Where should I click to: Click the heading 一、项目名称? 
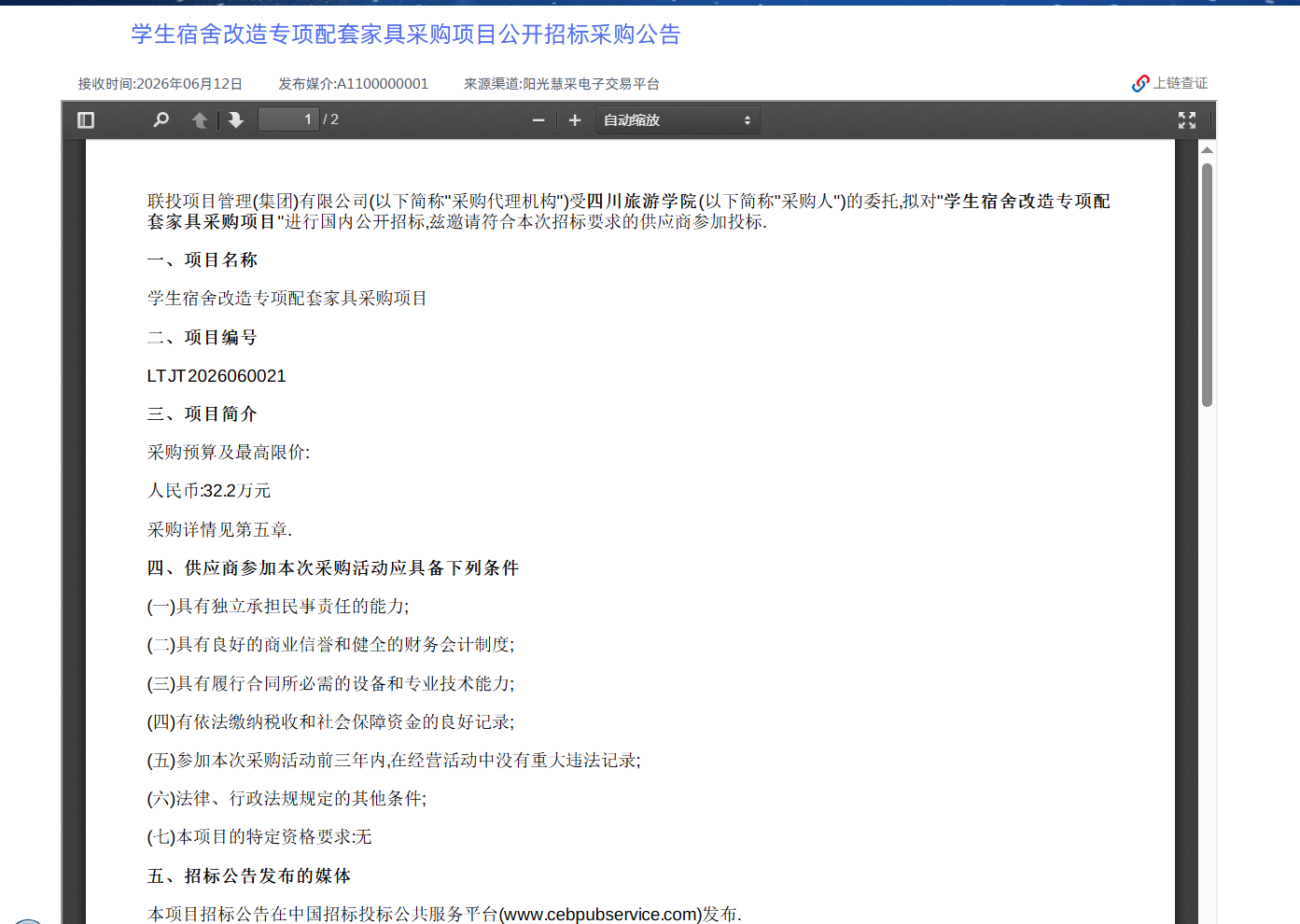tap(203, 260)
